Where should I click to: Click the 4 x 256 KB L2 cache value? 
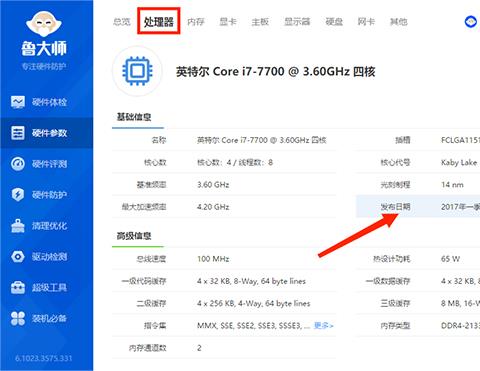pyautogui.click(x=253, y=304)
